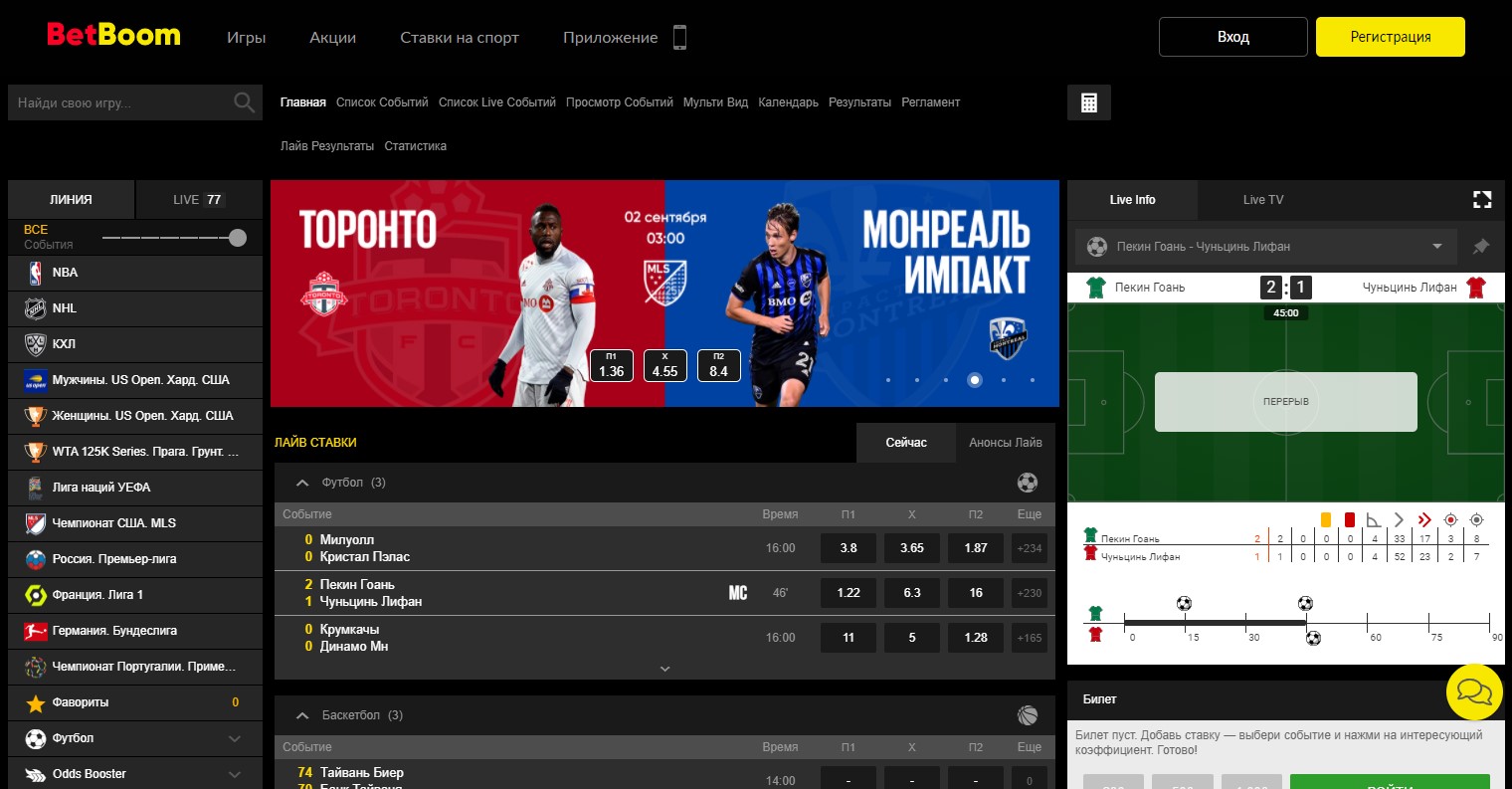Click the MC match center icon
The image size is (1512, 789).
point(738,593)
